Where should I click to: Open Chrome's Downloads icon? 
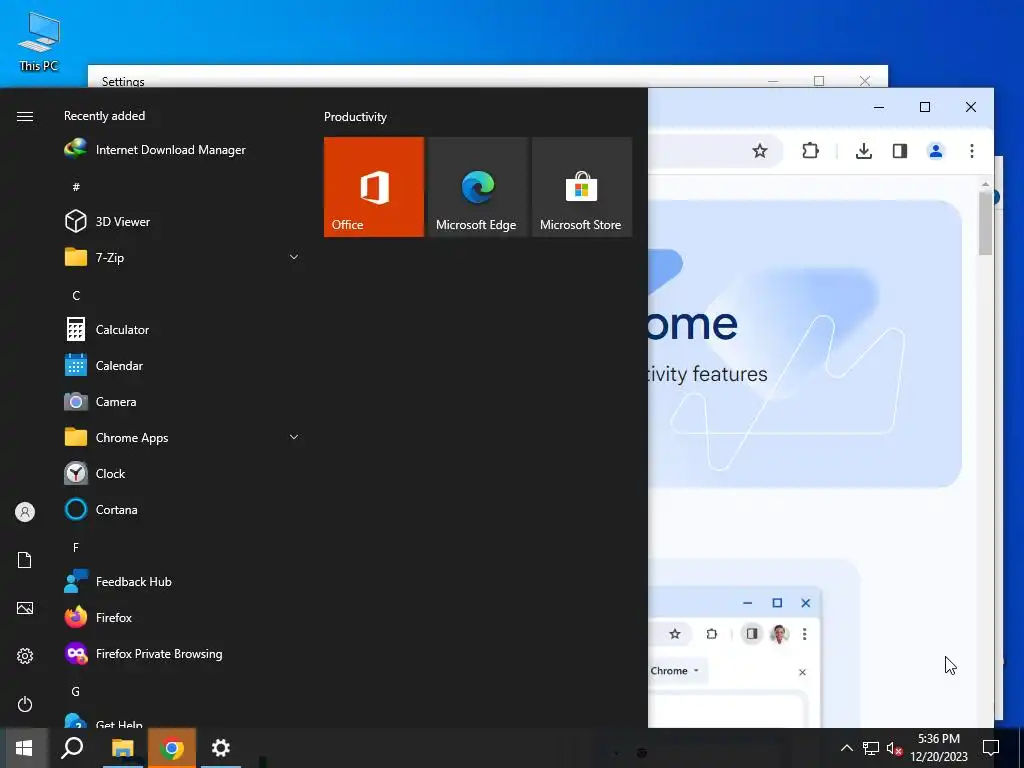[x=863, y=152]
